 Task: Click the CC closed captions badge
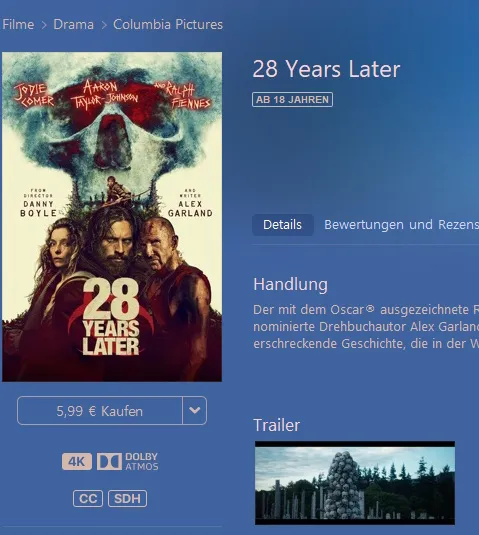(88, 498)
